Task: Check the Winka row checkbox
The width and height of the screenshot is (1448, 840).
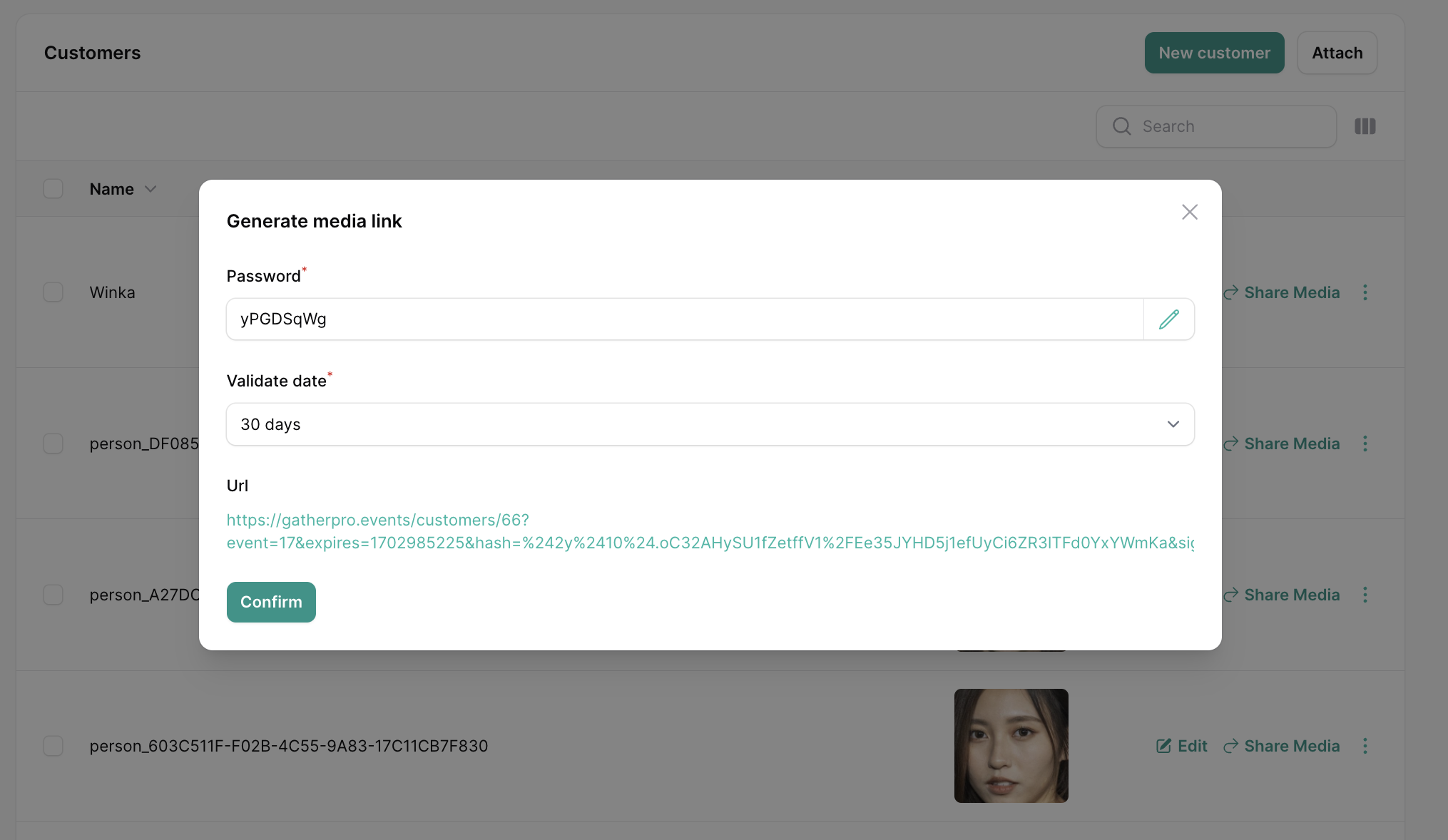Action: coord(53,292)
